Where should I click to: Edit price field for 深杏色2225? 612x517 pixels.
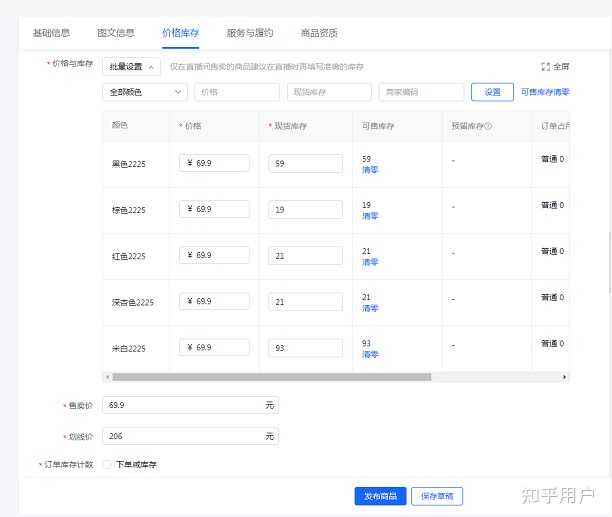click(x=214, y=301)
